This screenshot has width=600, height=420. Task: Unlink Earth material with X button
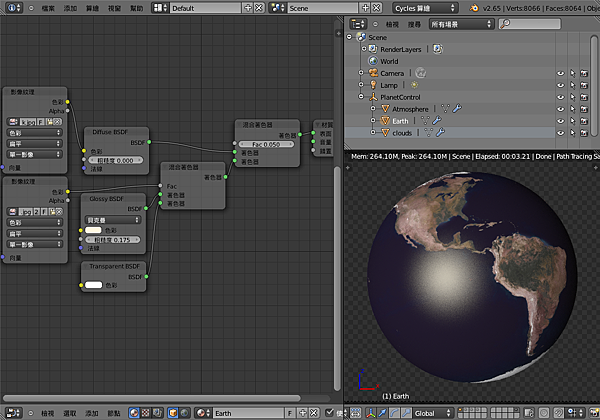(314, 413)
